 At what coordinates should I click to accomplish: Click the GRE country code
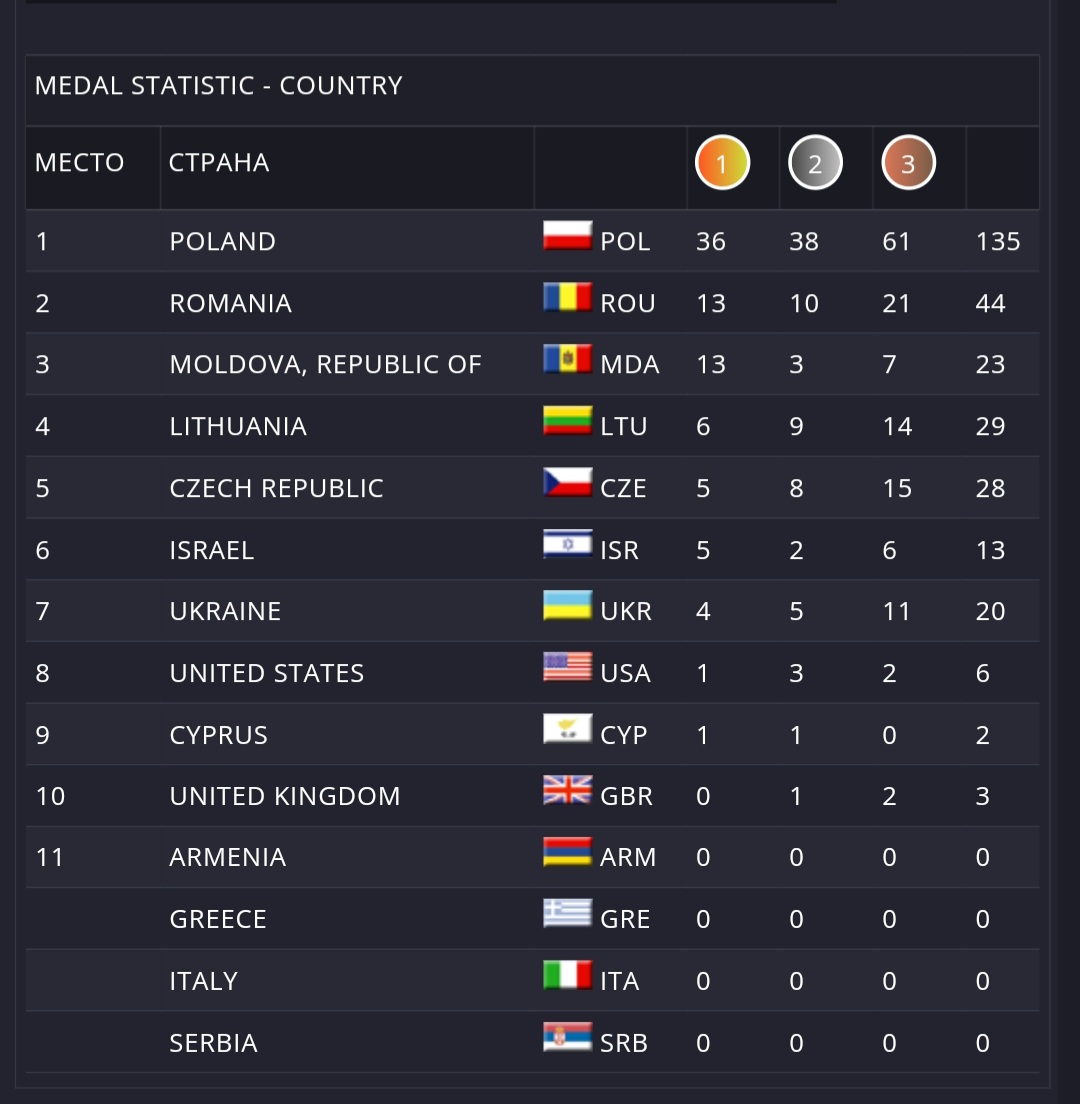[625, 920]
